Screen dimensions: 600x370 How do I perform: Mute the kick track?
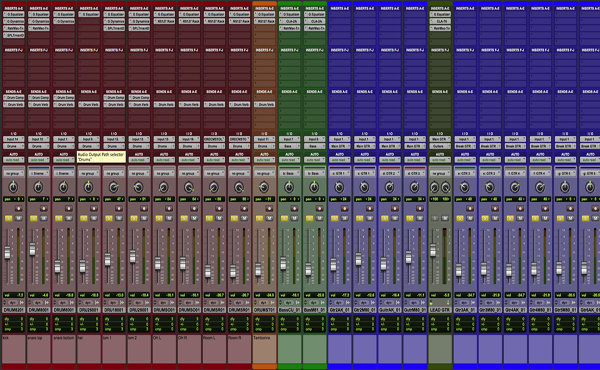[x=19, y=218]
